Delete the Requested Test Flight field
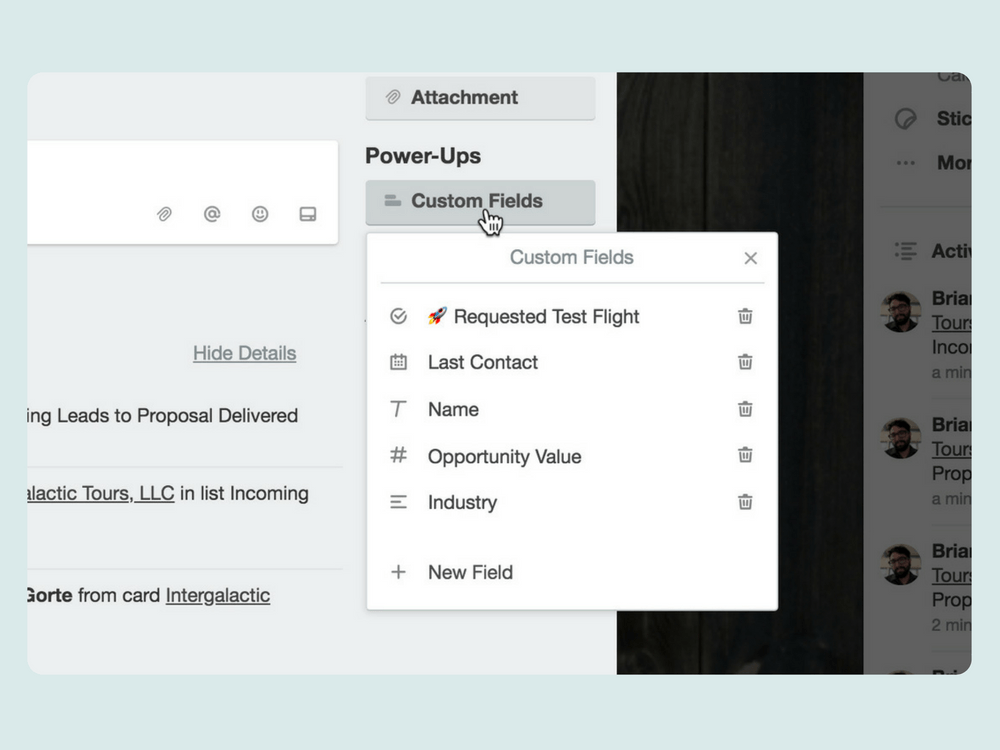 (x=745, y=316)
